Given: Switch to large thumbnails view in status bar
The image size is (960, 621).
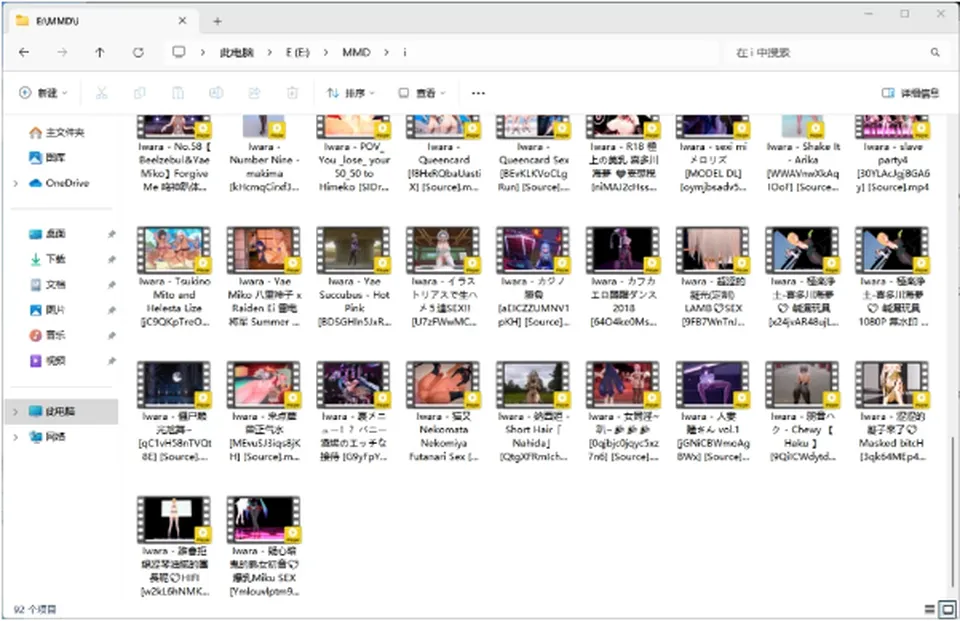Looking at the screenshot, I should click(948, 609).
